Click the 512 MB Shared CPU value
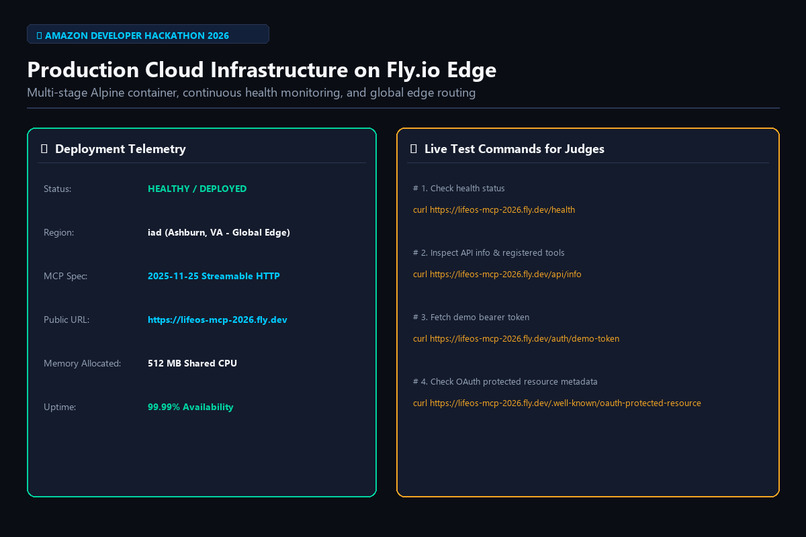 (x=192, y=363)
